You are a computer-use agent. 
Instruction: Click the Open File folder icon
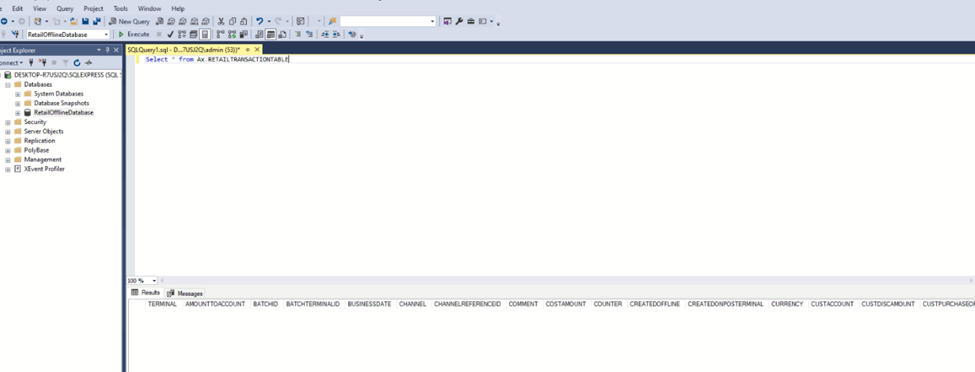(x=74, y=21)
